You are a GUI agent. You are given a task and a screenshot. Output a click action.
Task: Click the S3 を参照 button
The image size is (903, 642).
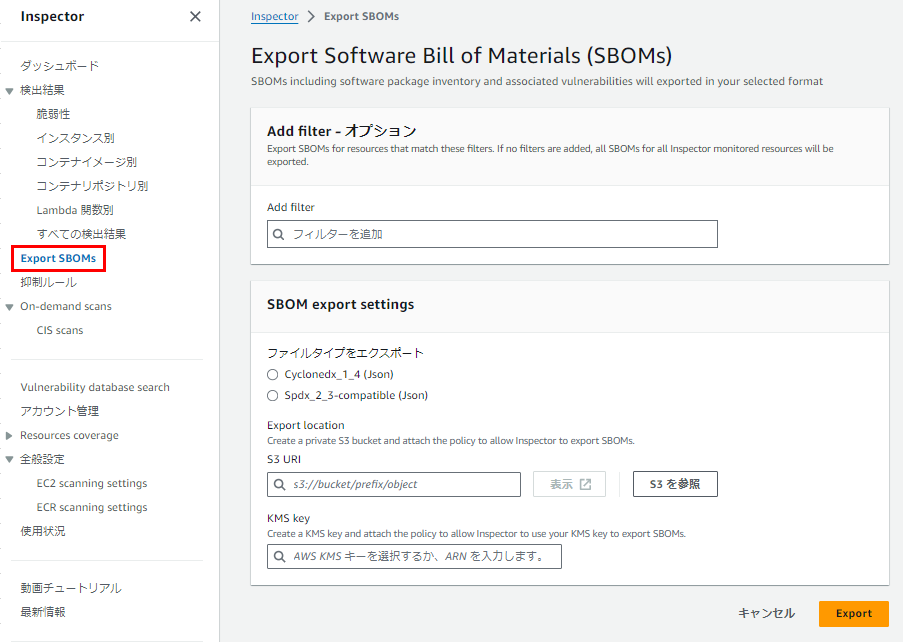pos(675,484)
